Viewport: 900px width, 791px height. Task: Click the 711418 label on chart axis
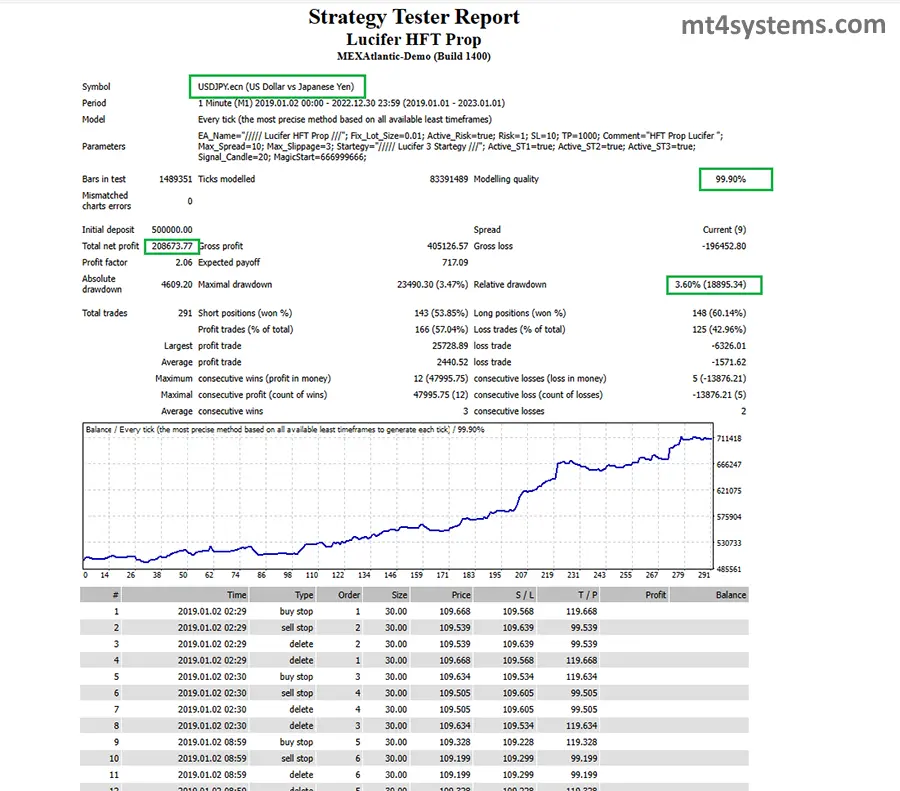click(x=727, y=439)
